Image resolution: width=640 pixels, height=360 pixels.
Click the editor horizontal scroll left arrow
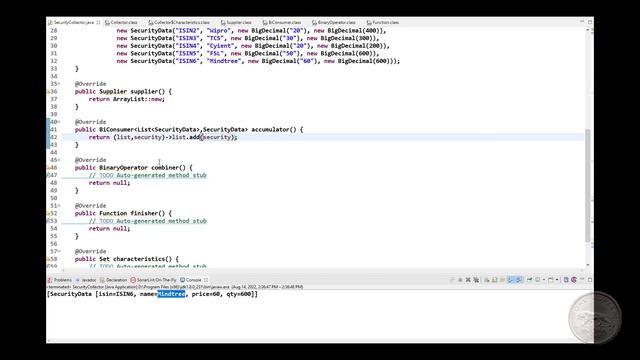point(63,270)
